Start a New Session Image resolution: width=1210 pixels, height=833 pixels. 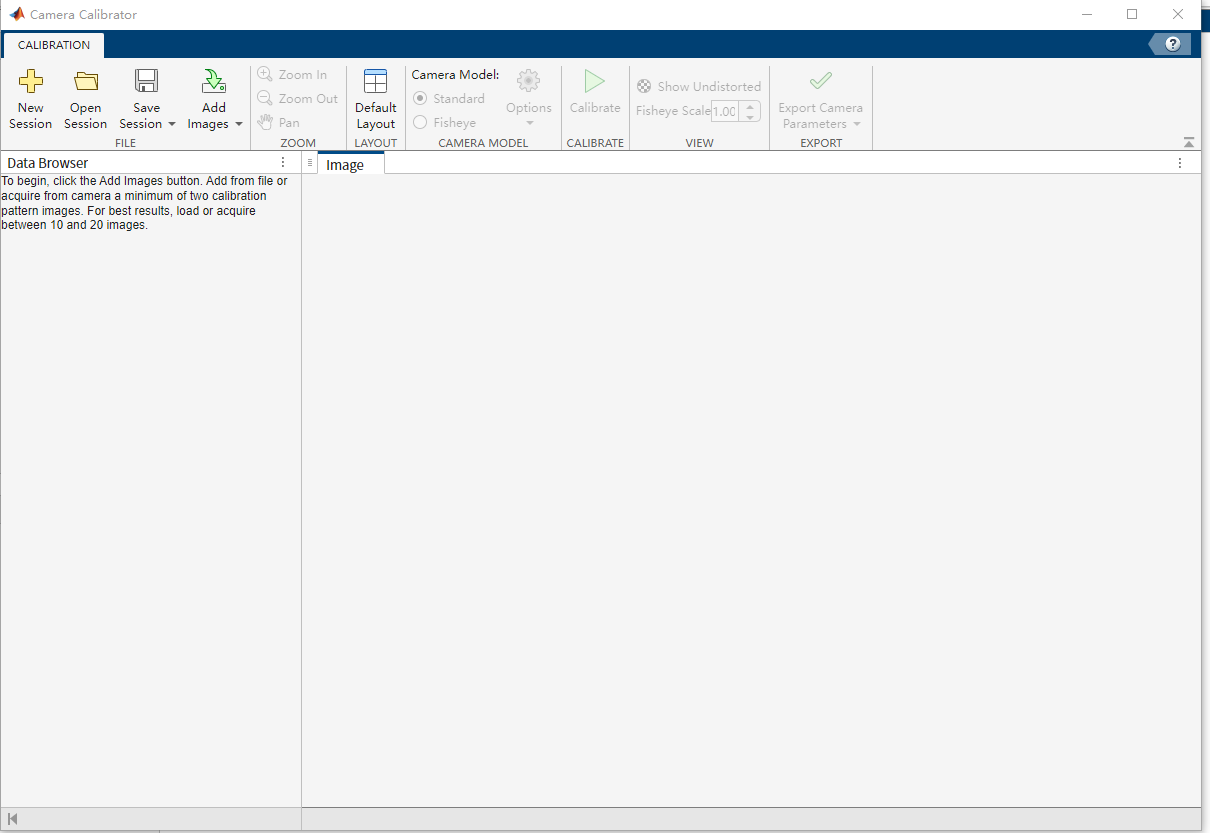click(x=31, y=100)
